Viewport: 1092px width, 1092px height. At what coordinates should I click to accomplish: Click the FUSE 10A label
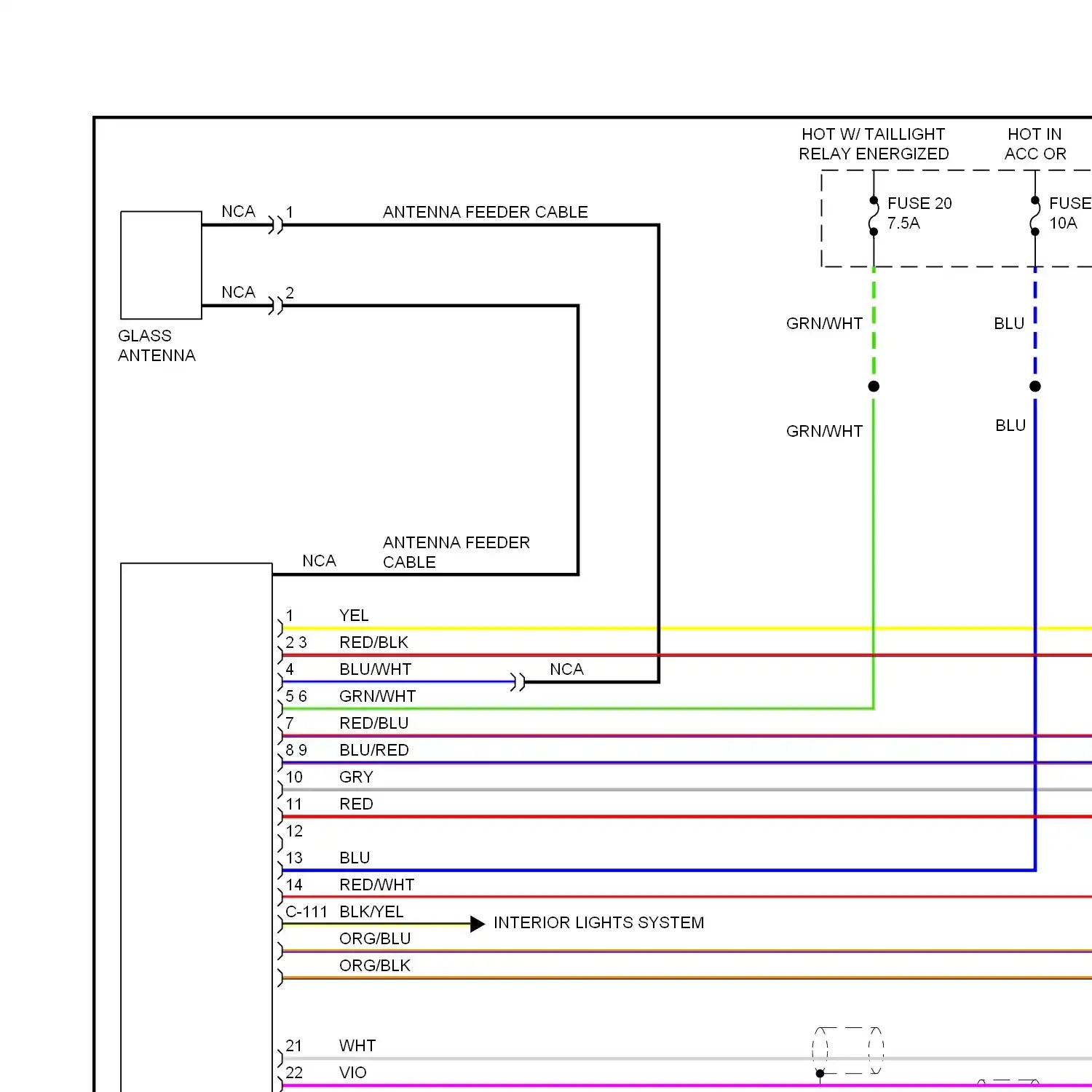point(1069,213)
